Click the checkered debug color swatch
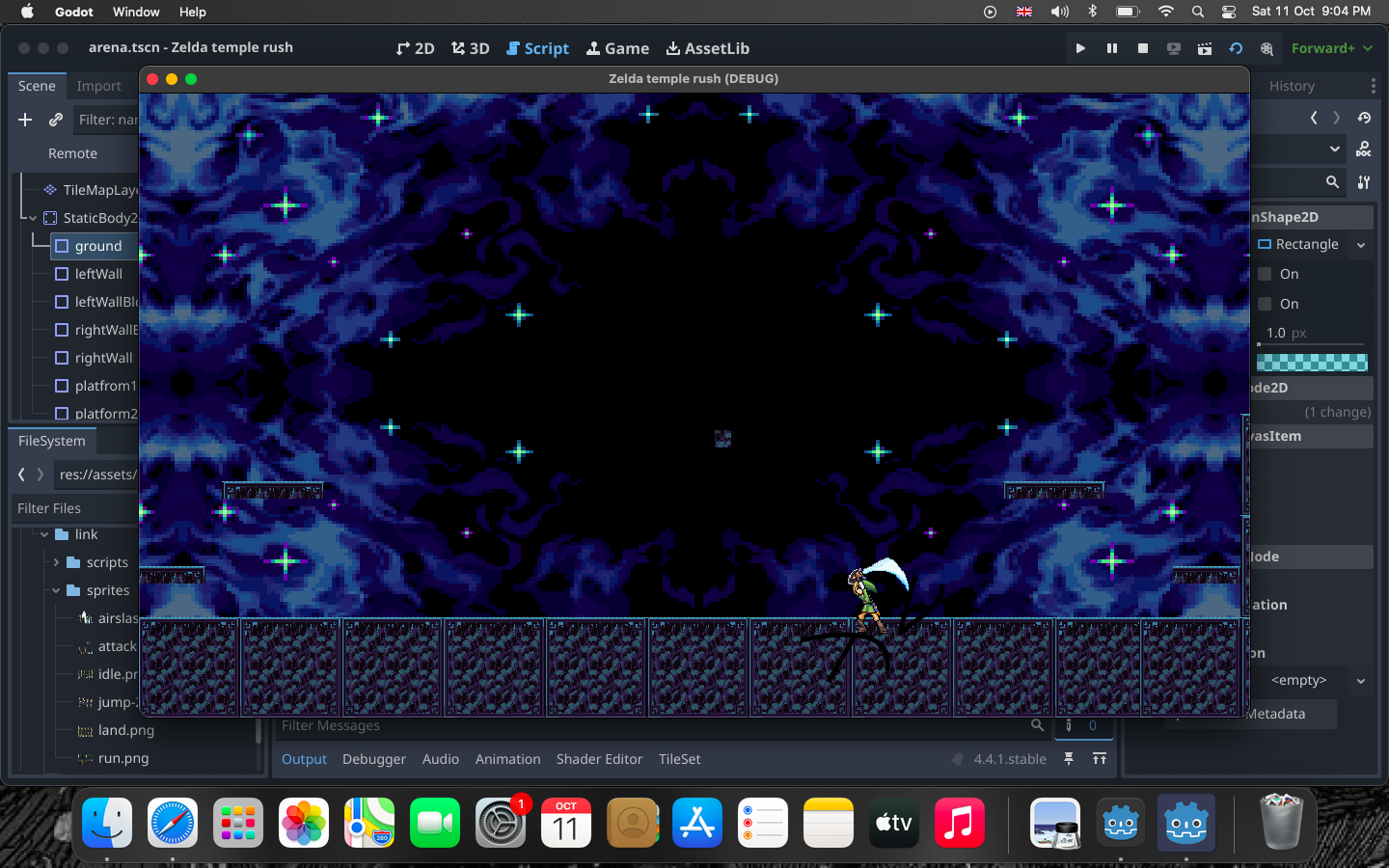Viewport: 1389px width, 868px height. [1312, 363]
